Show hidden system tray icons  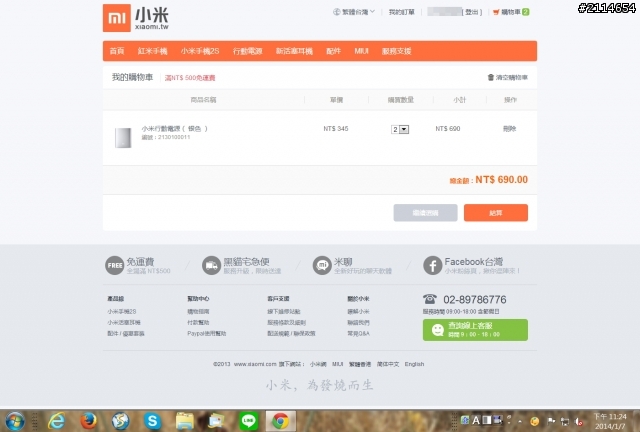(x=520, y=421)
